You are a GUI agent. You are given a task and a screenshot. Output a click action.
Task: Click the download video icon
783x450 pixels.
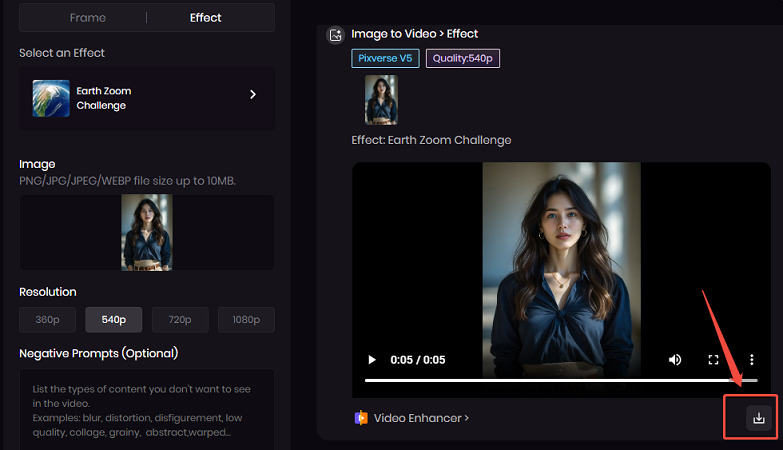tap(758, 418)
